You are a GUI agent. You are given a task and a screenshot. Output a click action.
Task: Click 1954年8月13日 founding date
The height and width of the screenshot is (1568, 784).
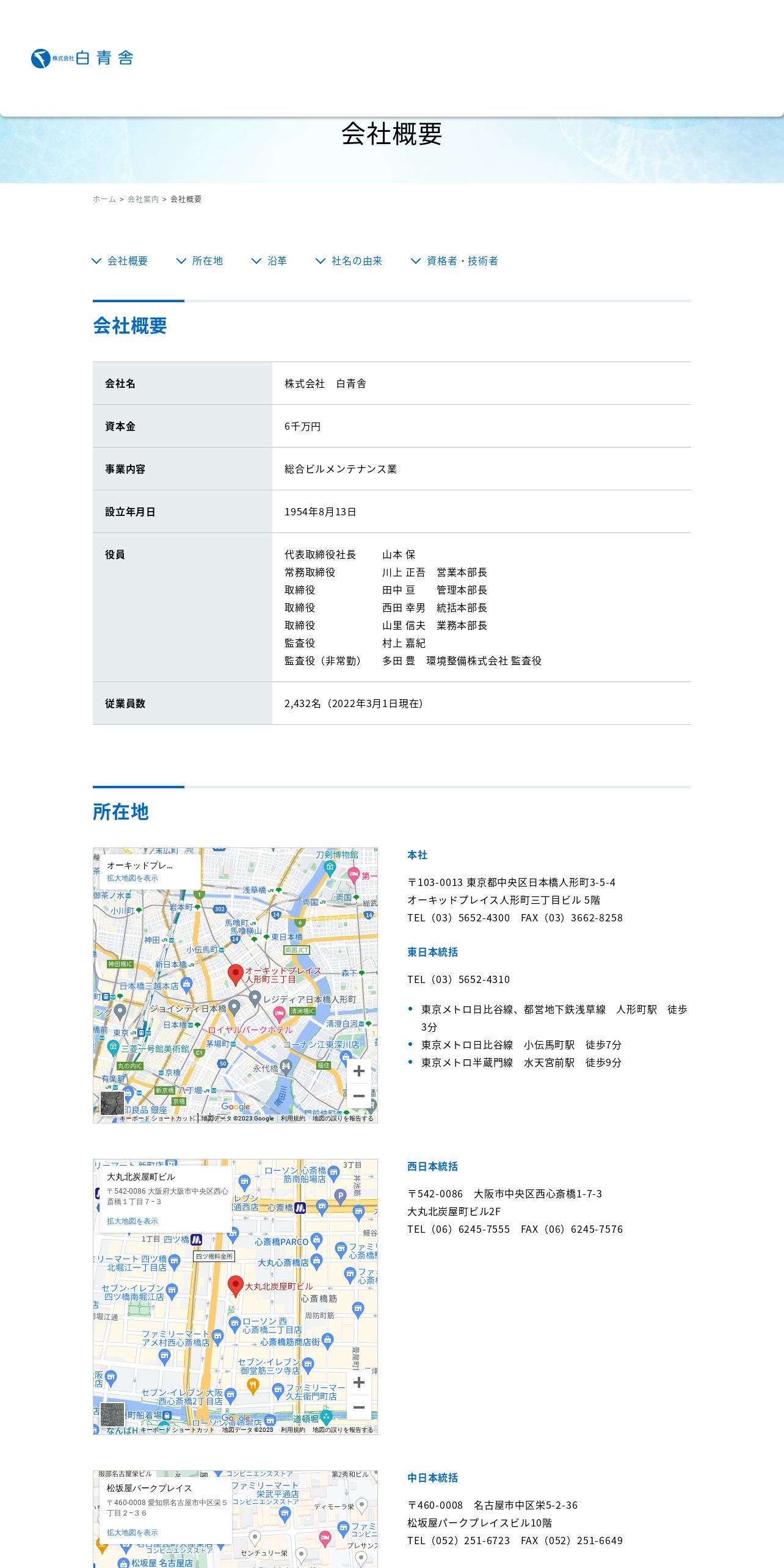tap(321, 512)
